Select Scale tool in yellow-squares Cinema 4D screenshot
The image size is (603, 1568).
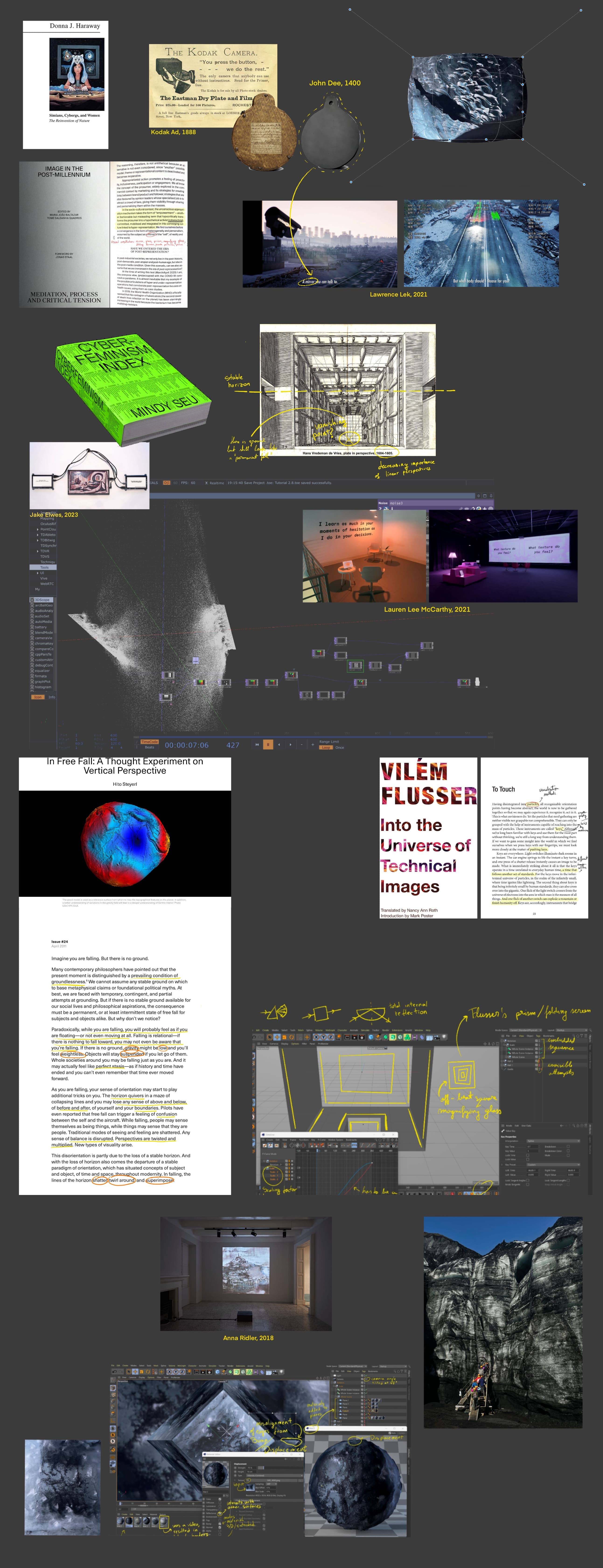click(x=284, y=1037)
